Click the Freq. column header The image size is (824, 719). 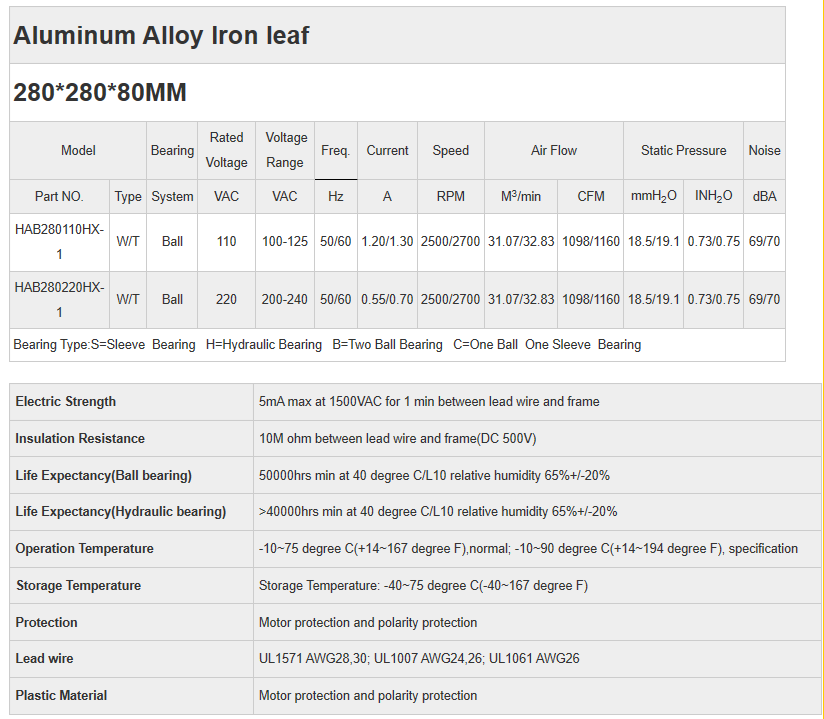pos(335,151)
